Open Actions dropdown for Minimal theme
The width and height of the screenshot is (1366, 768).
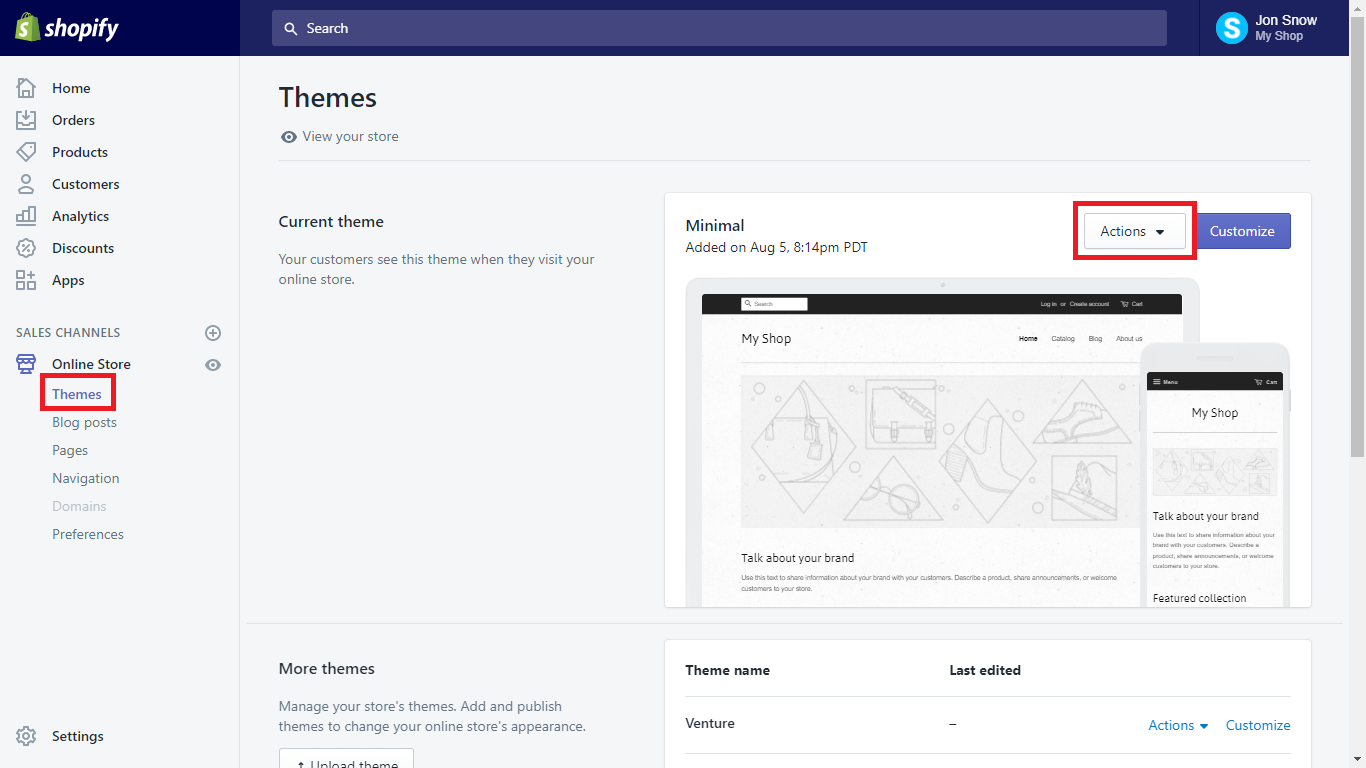(1134, 231)
